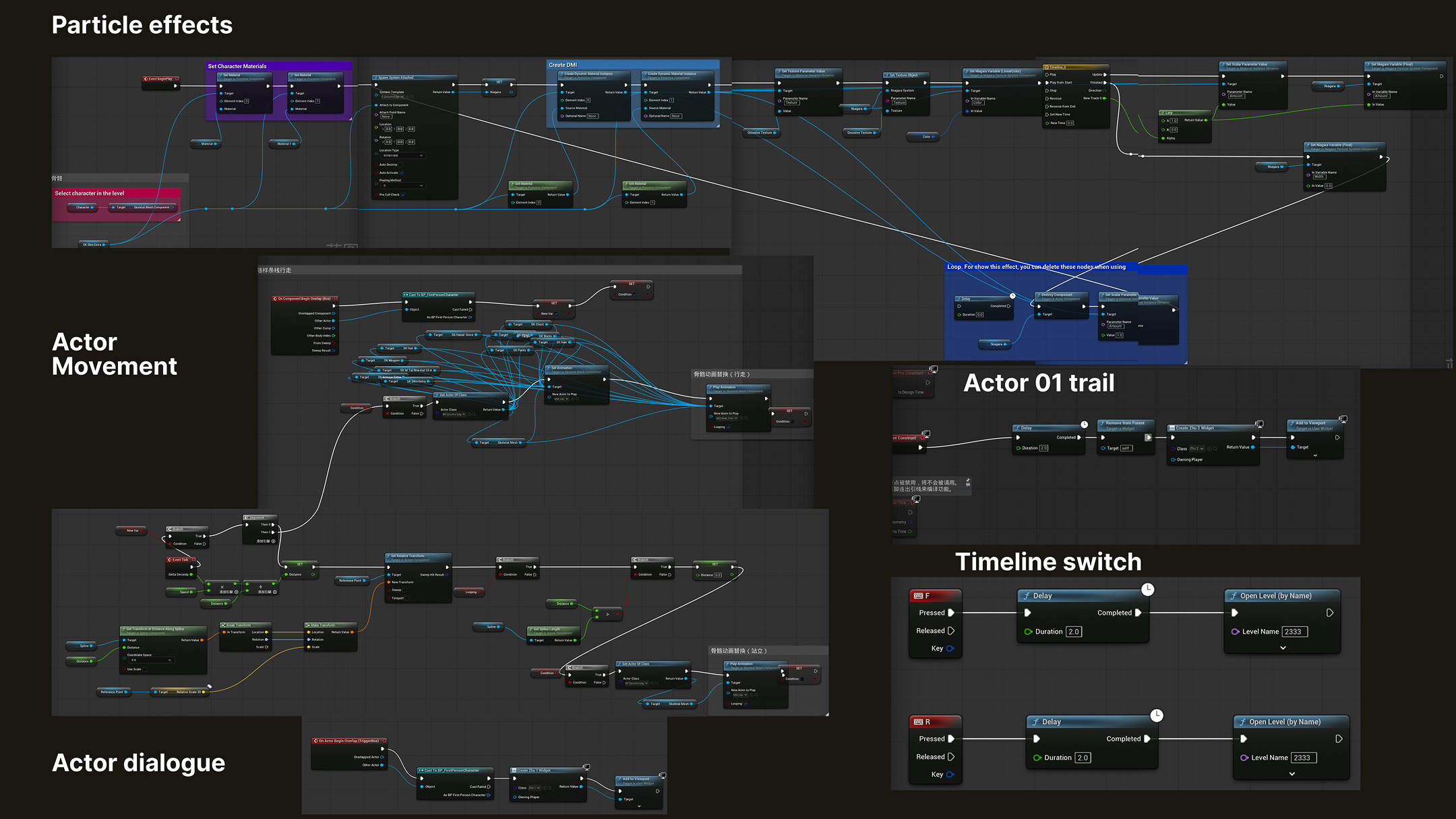Uncheck the Pre Cull Check checkbox
1456x819 pixels.
[x=403, y=195]
